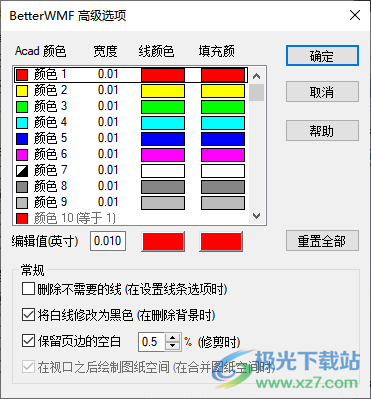Select 颜色 9 light gray line swatch
371x399 pixels.
(163, 203)
